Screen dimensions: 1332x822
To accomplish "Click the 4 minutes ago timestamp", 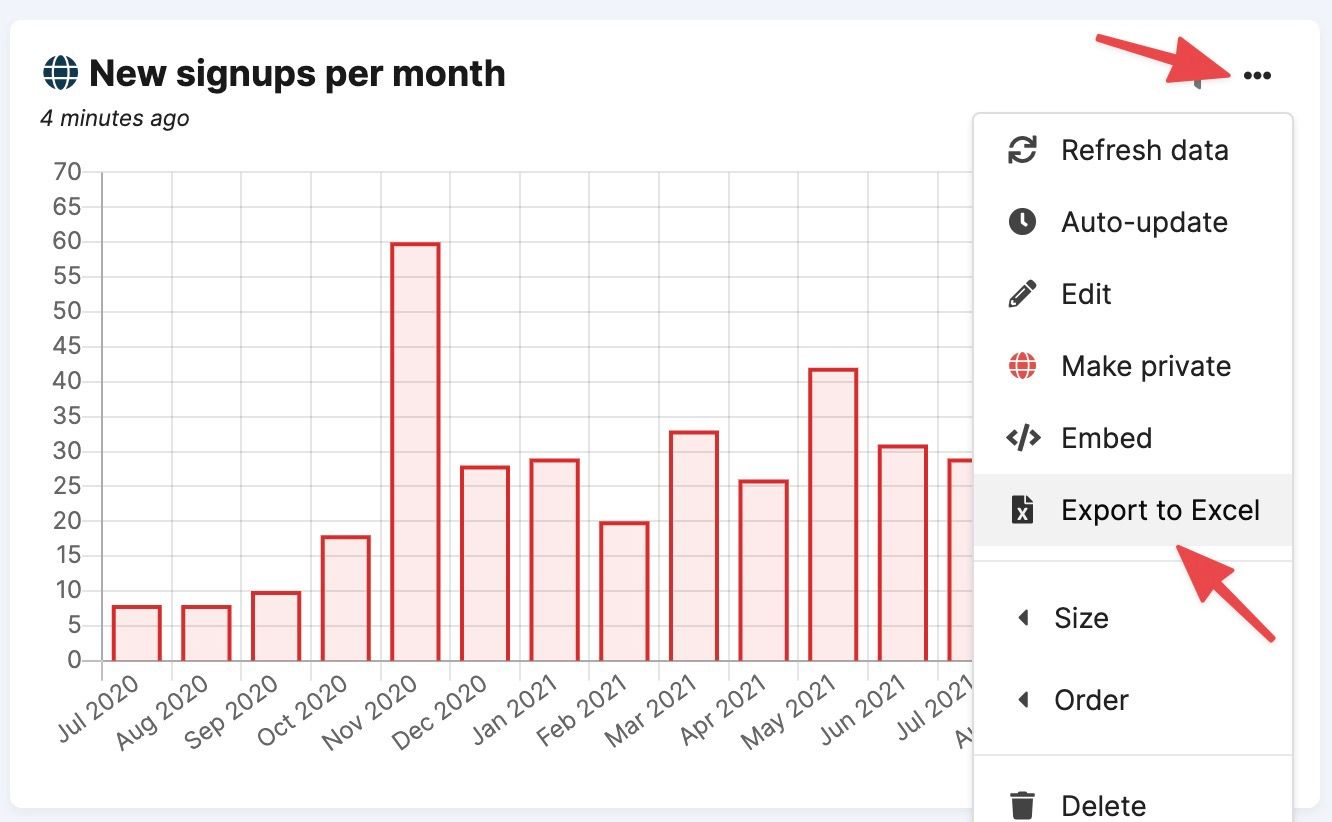I will [x=115, y=118].
